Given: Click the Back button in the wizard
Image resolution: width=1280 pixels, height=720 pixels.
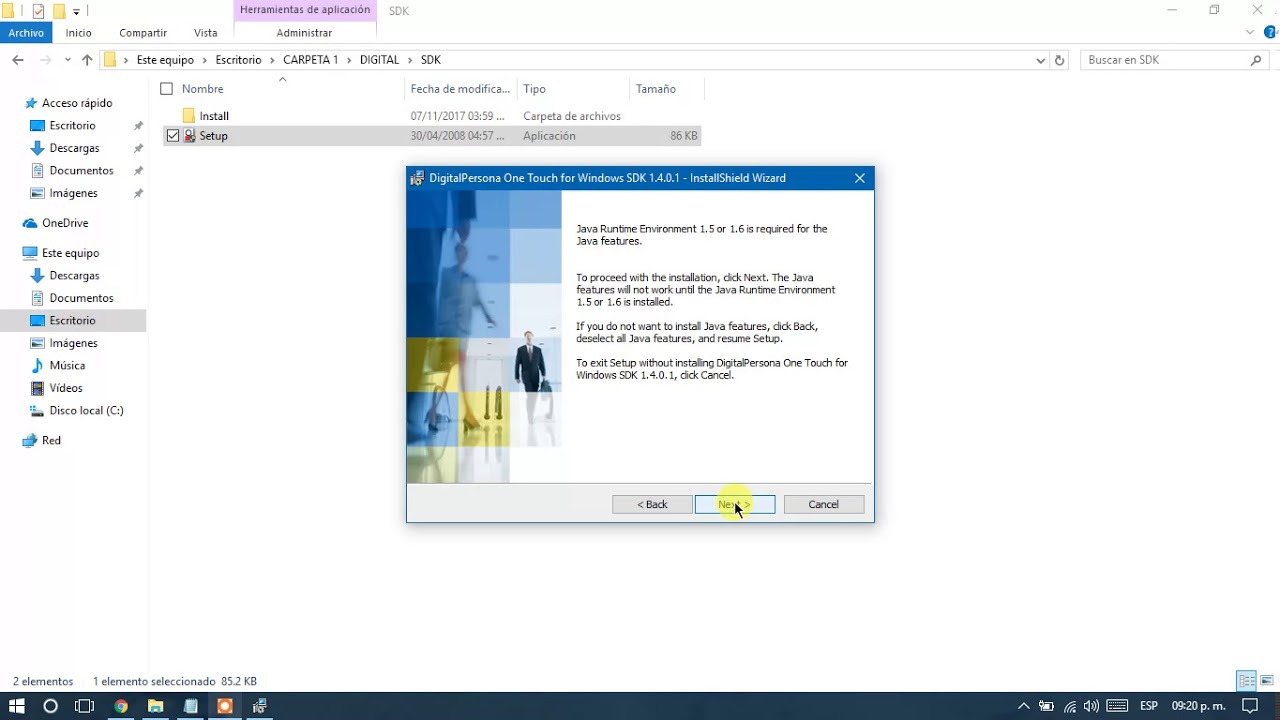Looking at the screenshot, I should pyautogui.click(x=652, y=504).
